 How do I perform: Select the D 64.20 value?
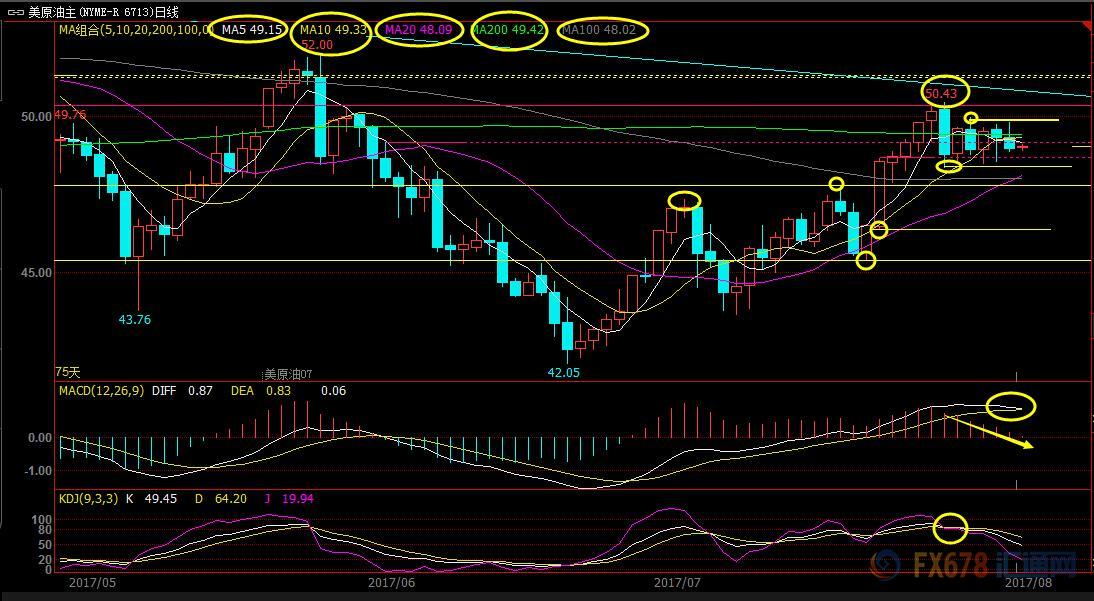(x=220, y=498)
